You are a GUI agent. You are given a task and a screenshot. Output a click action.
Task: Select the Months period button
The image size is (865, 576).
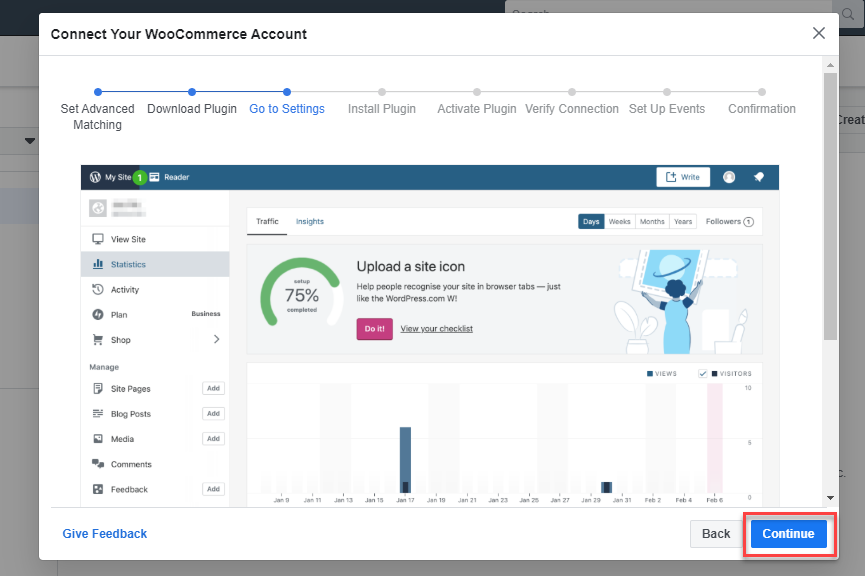coord(652,221)
